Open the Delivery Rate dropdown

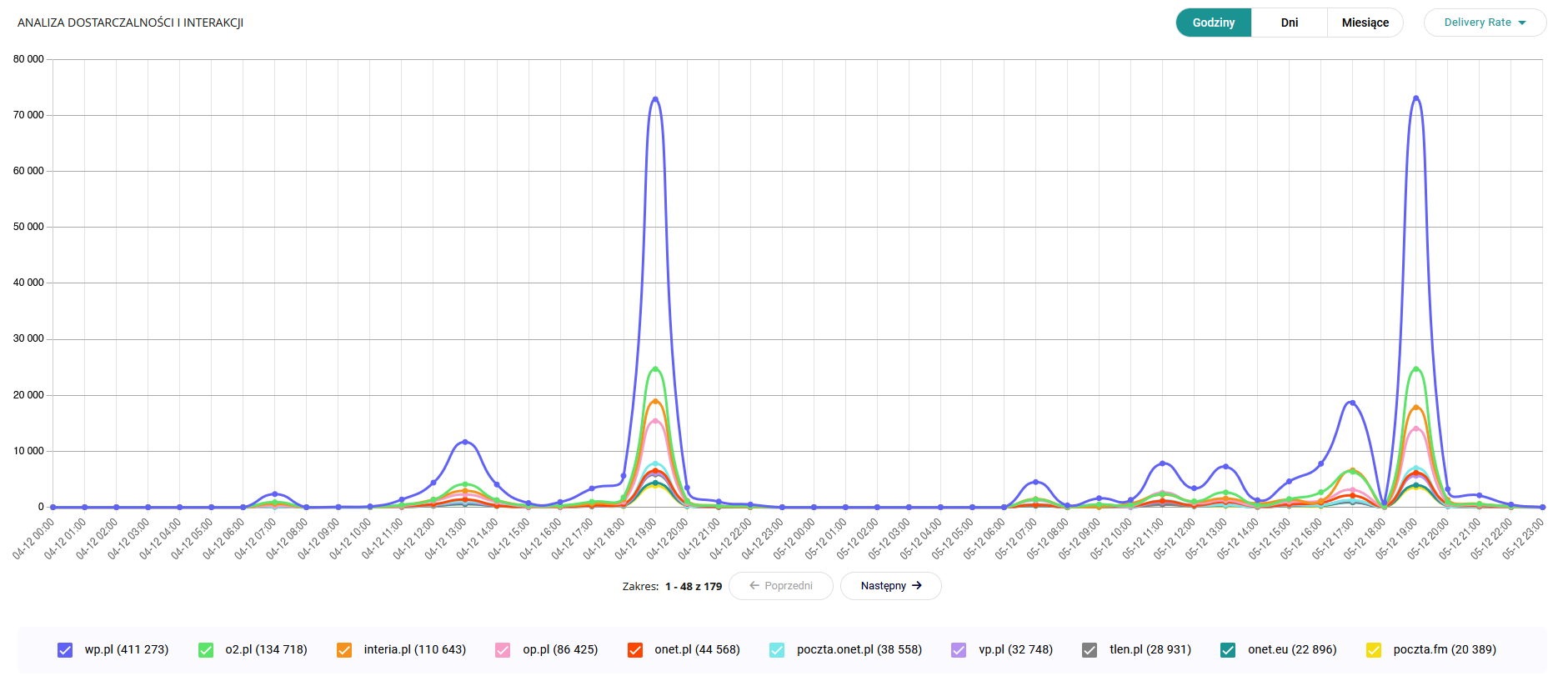click(1484, 23)
